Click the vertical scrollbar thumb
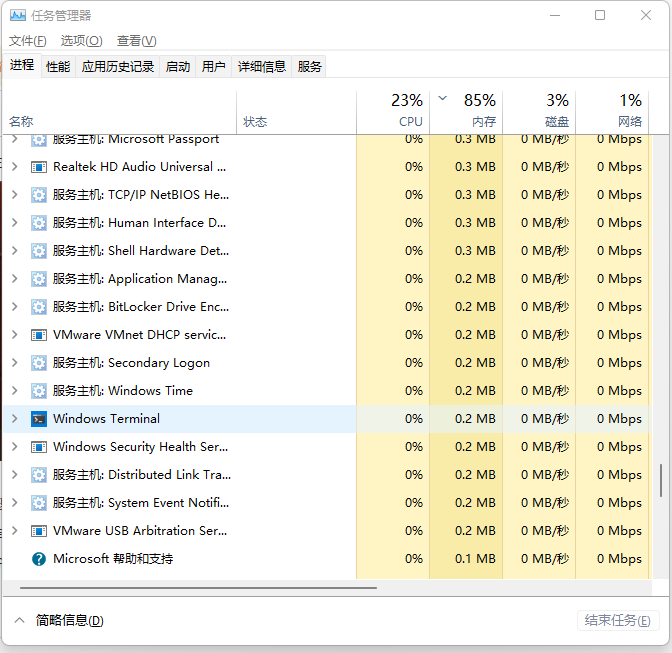Screen dimensions: 672x653 tap(661, 481)
